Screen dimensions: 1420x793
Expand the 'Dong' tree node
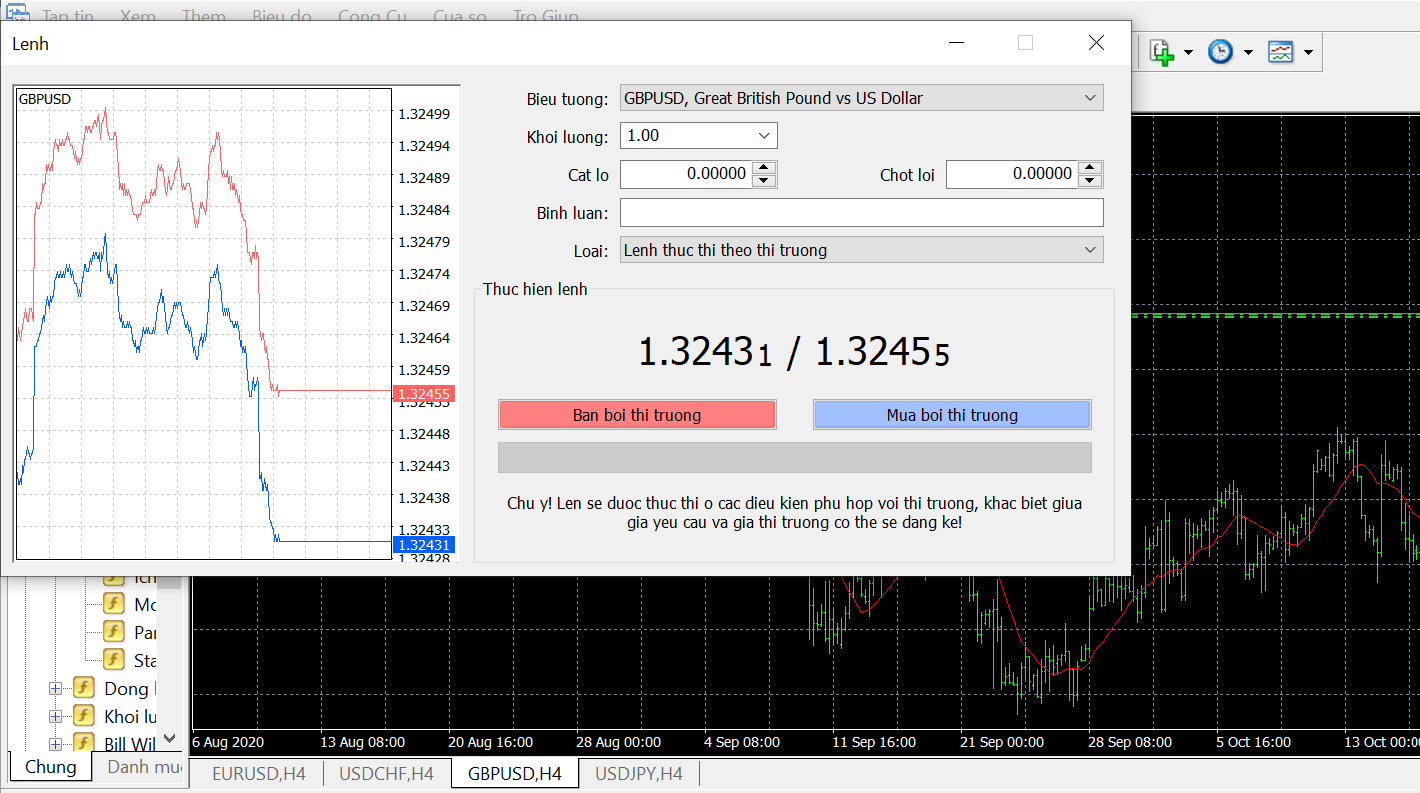pos(55,688)
